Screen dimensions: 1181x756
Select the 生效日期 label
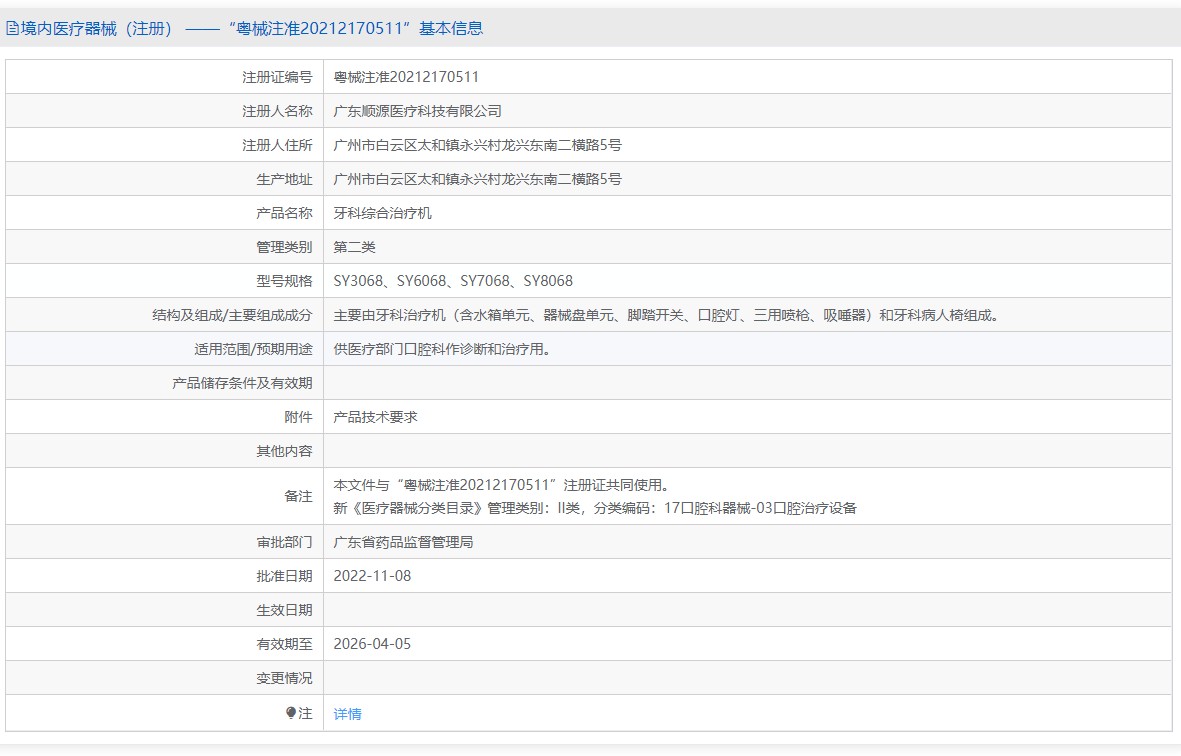coord(284,610)
